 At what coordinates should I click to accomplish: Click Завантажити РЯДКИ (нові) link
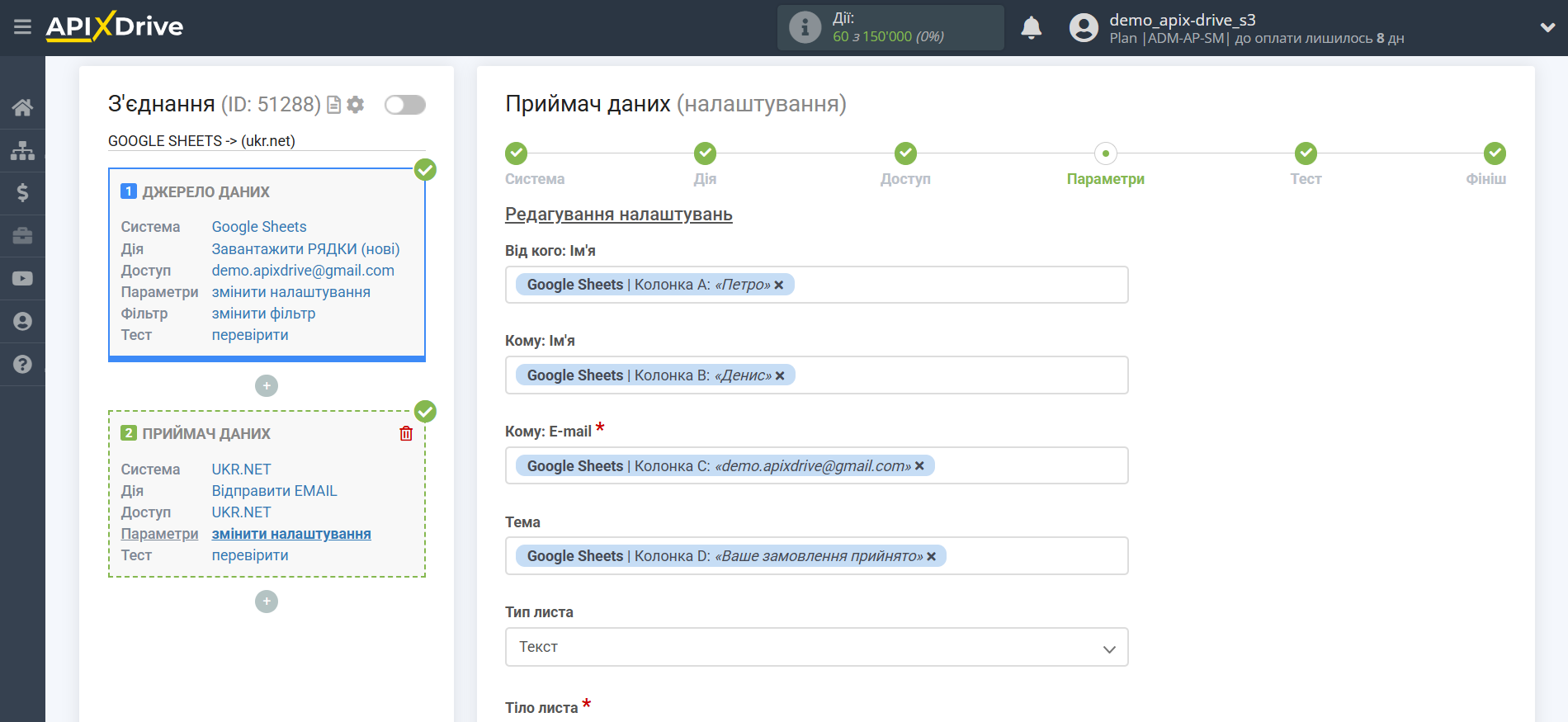click(305, 249)
